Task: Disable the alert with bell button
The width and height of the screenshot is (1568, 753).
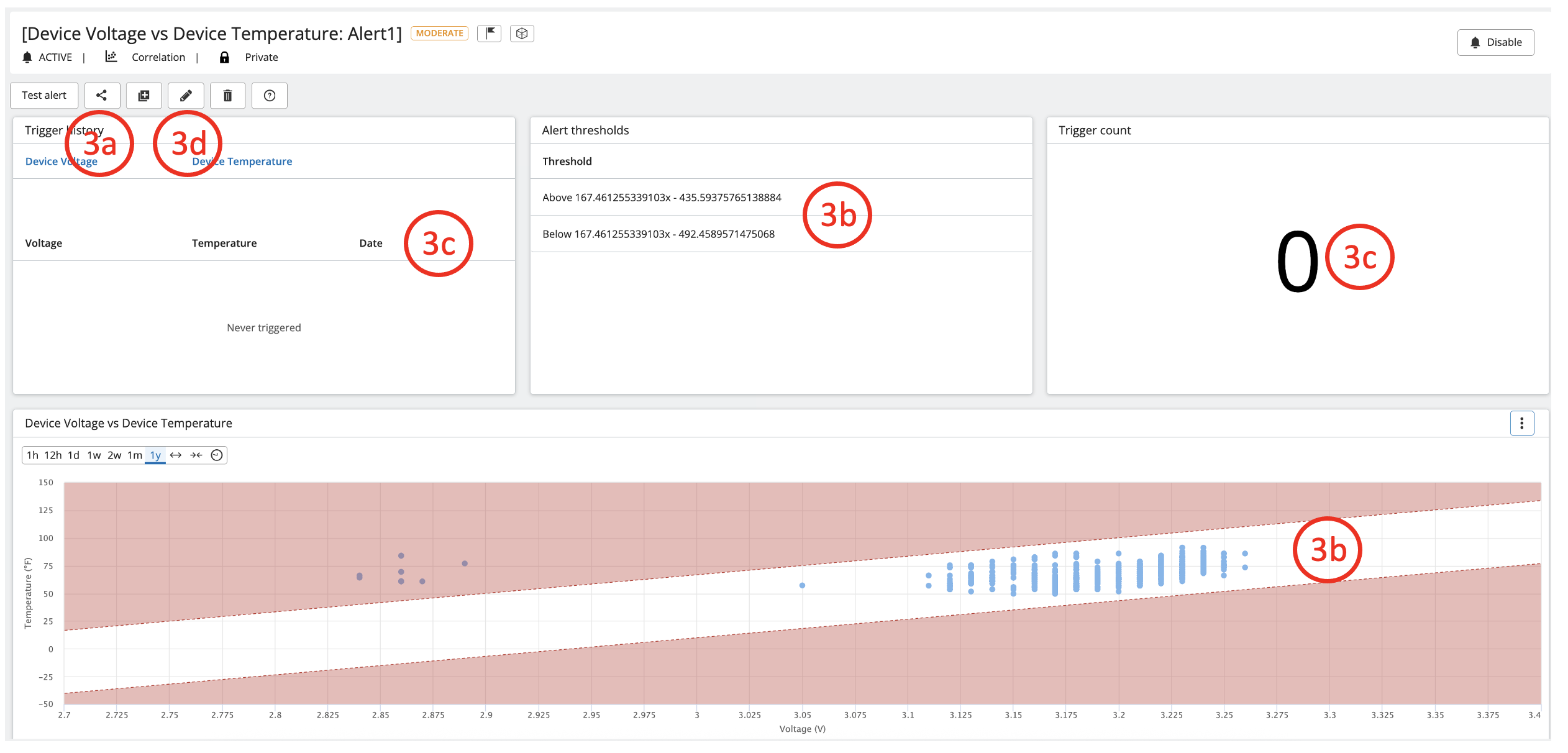Action: click(1495, 42)
